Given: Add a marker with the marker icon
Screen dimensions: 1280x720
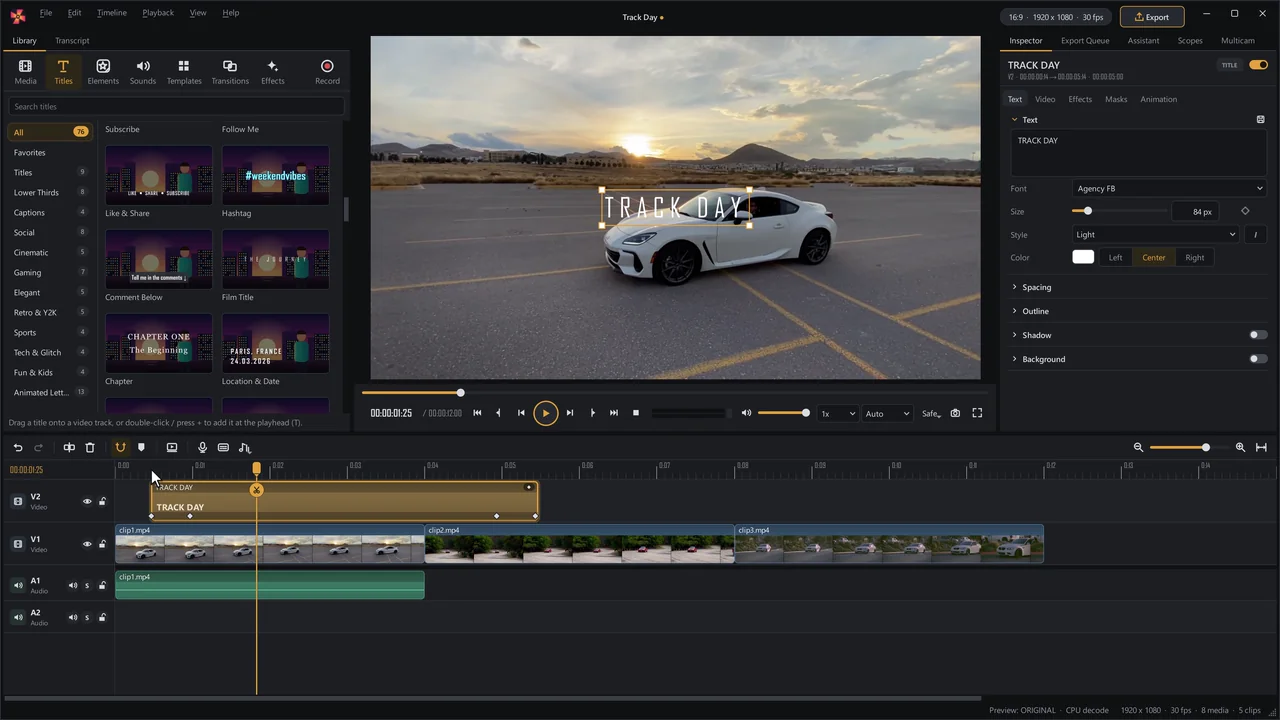Looking at the screenshot, I should coord(141,448).
